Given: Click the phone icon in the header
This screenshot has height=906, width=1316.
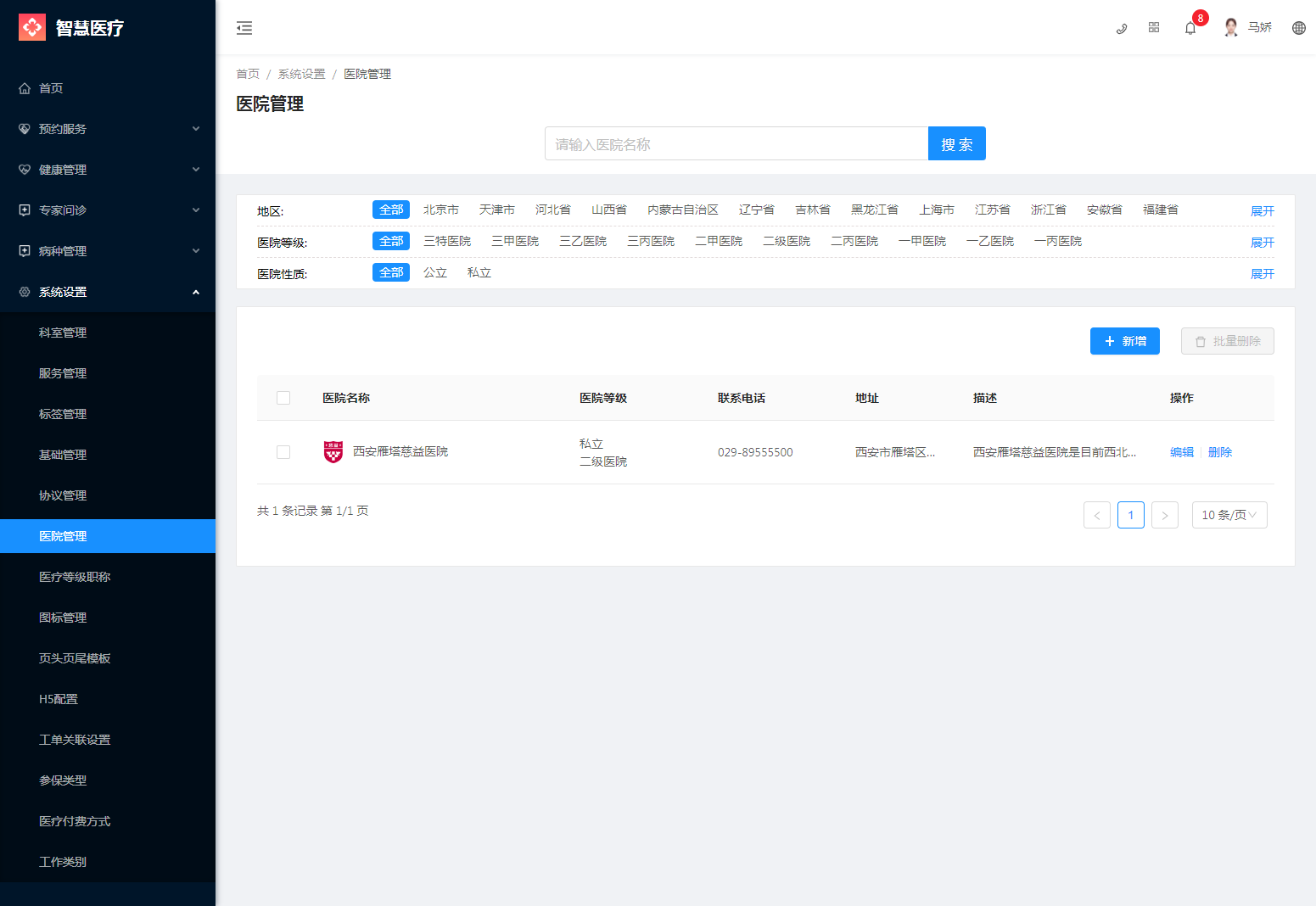Looking at the screenshot, I should click(1122, 28).
